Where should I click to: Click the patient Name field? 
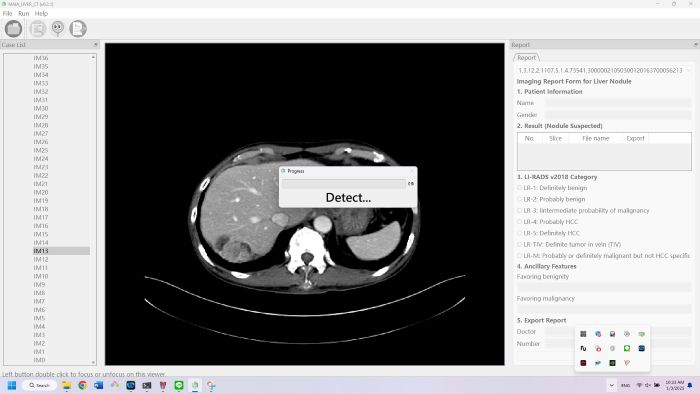click(618, 103)
